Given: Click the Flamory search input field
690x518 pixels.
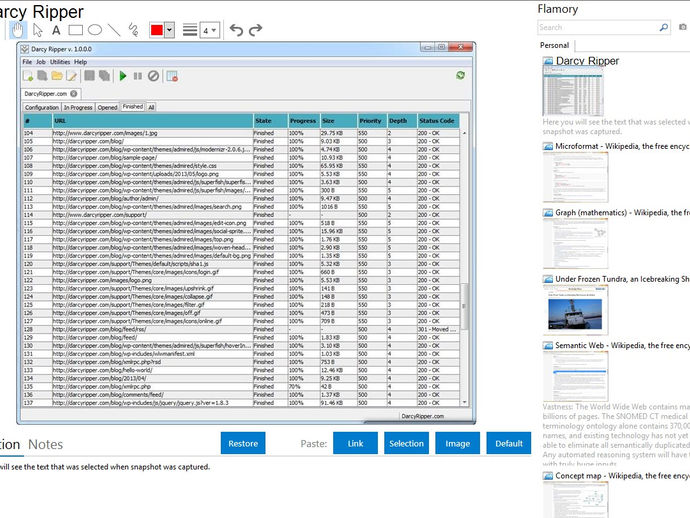Looking at the screenshot, I should [598, 27].
